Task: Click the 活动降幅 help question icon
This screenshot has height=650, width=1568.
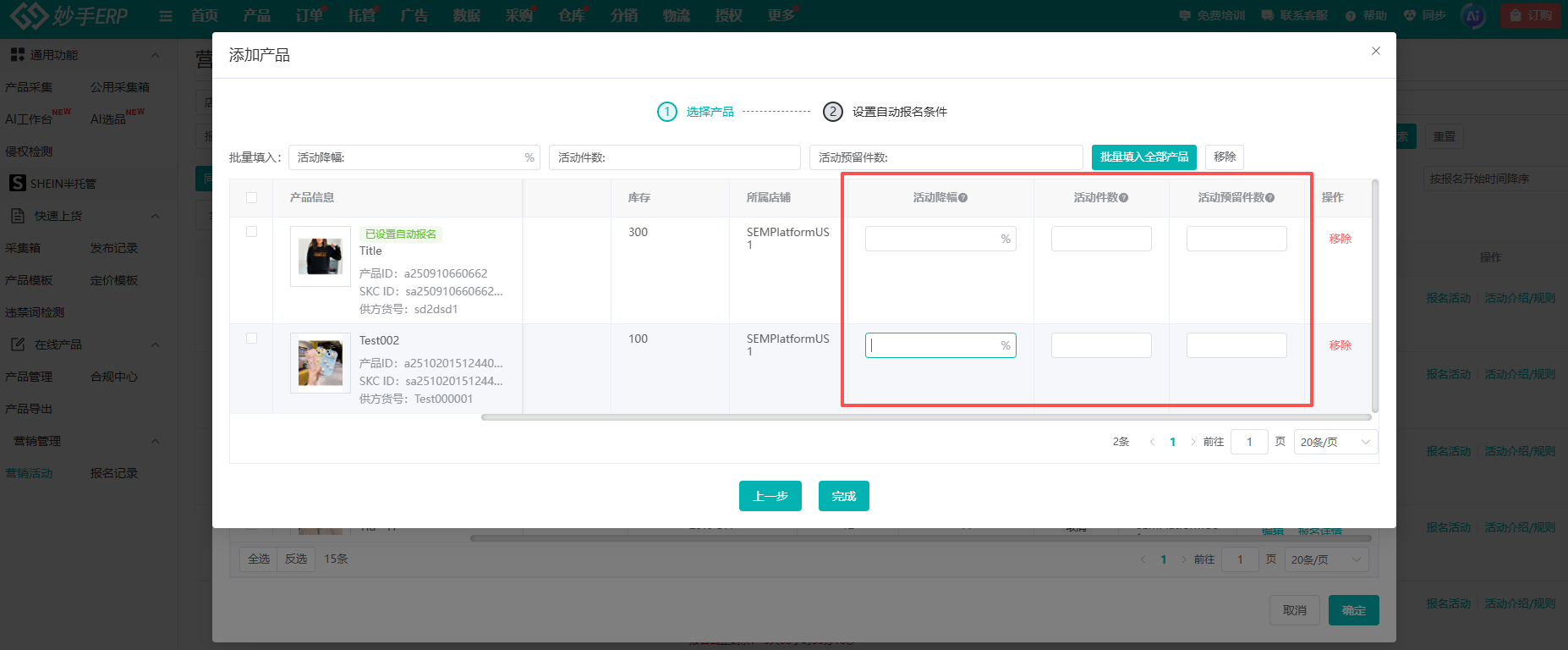Action: tap(963, 198)
